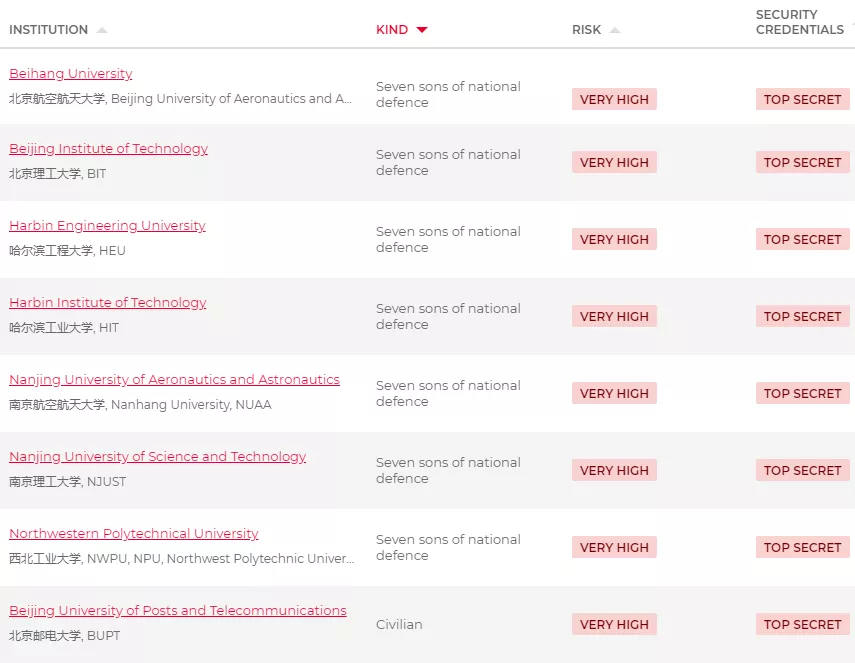This screenshot has height=663, width=855.
Task: Click the Institution column header
Action: click(x=49, y=30)
